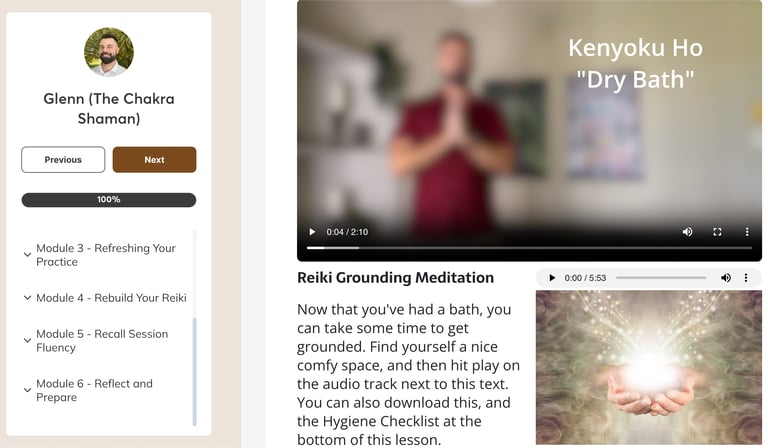Screen dimensions: 768x448
Task: Seek on the audio track timeline
Action: click(661, 278)
